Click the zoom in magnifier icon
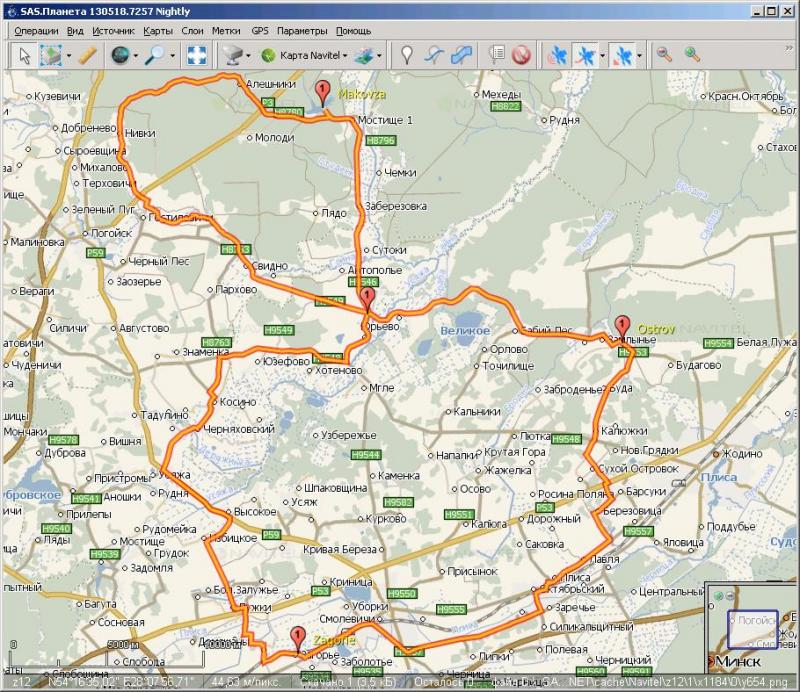The height and width of the screenshot is (692, 800). (692, 54)
